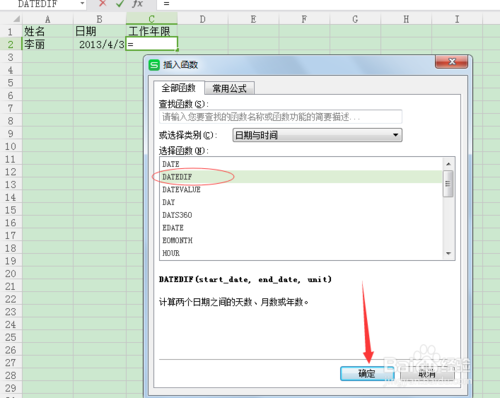500x398 pixels.
Task: Click the red cancel X in formula bar
Action: coord(103,3)
